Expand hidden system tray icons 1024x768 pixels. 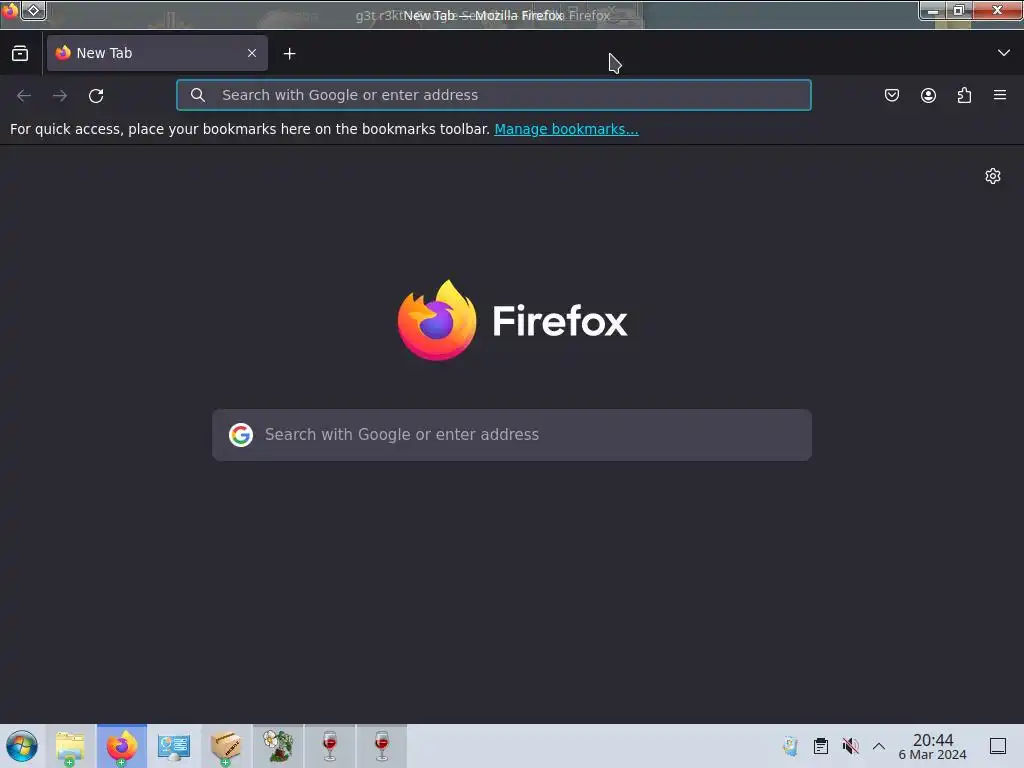(879, 746)
